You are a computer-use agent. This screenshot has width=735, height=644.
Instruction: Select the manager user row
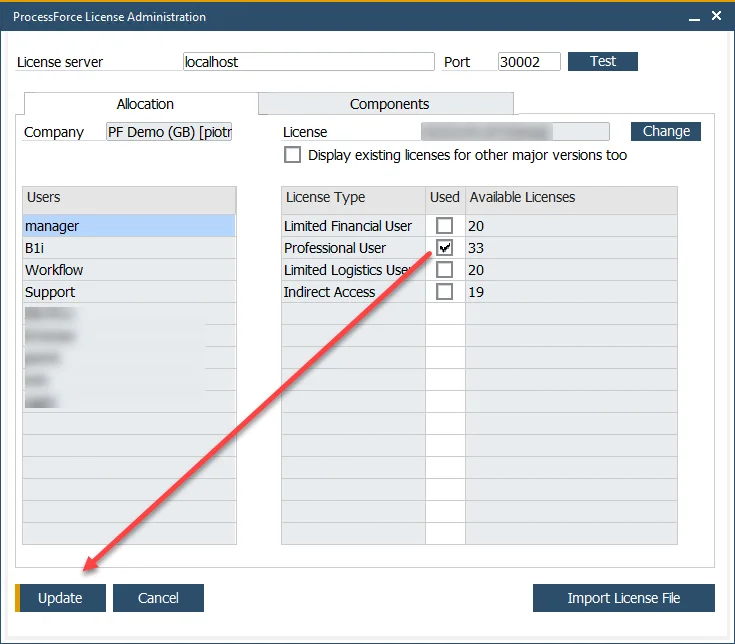[128, 226]
